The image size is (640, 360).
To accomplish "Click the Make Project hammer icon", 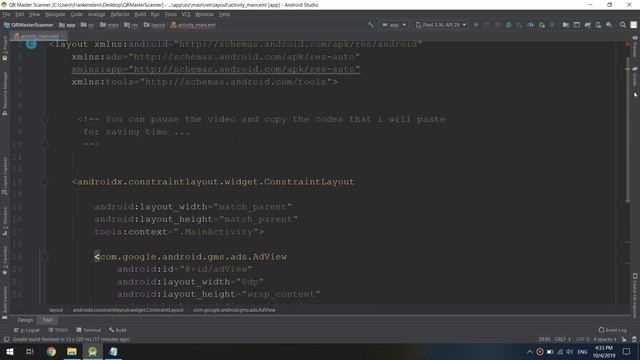I will pos(371,25).
